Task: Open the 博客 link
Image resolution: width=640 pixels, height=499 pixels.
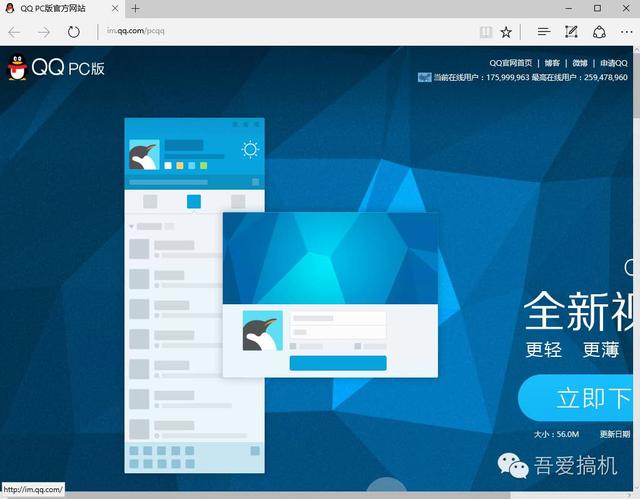Action: [x=552, y=63]
